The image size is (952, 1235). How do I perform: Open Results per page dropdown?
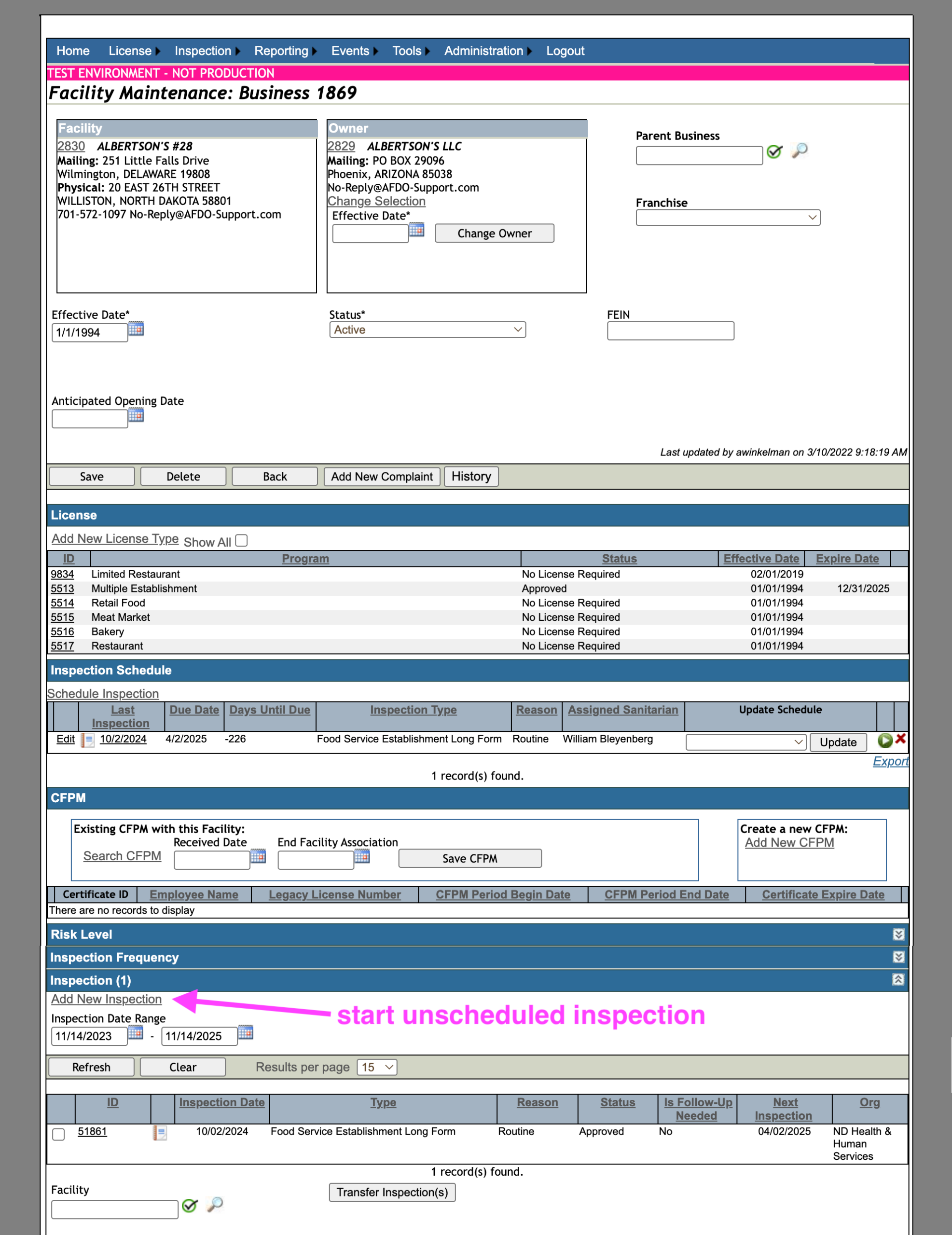tap(377, 1067)
